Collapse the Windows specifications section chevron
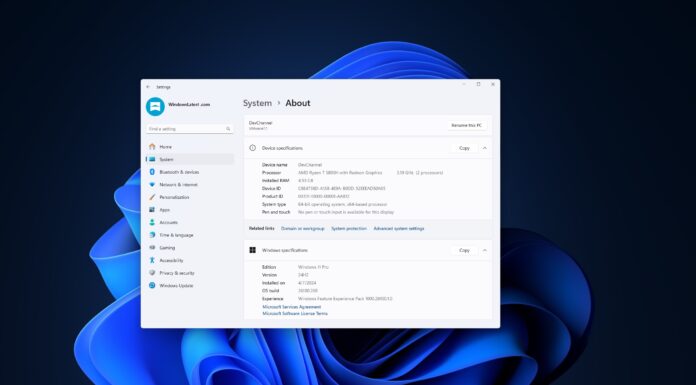 pyautogui.click(x=485, y=250)
